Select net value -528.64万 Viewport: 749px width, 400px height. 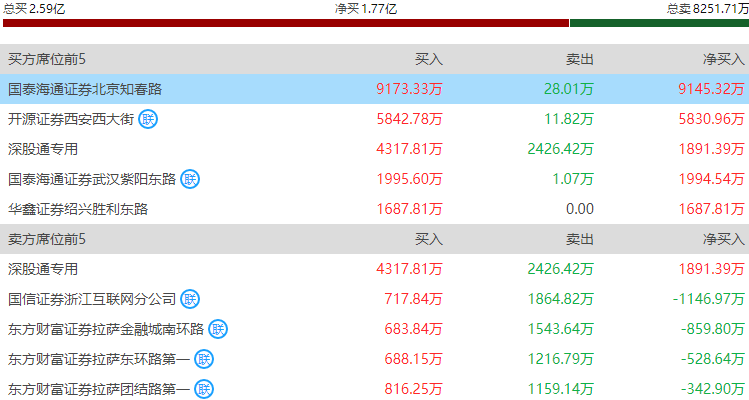point(713,359)
